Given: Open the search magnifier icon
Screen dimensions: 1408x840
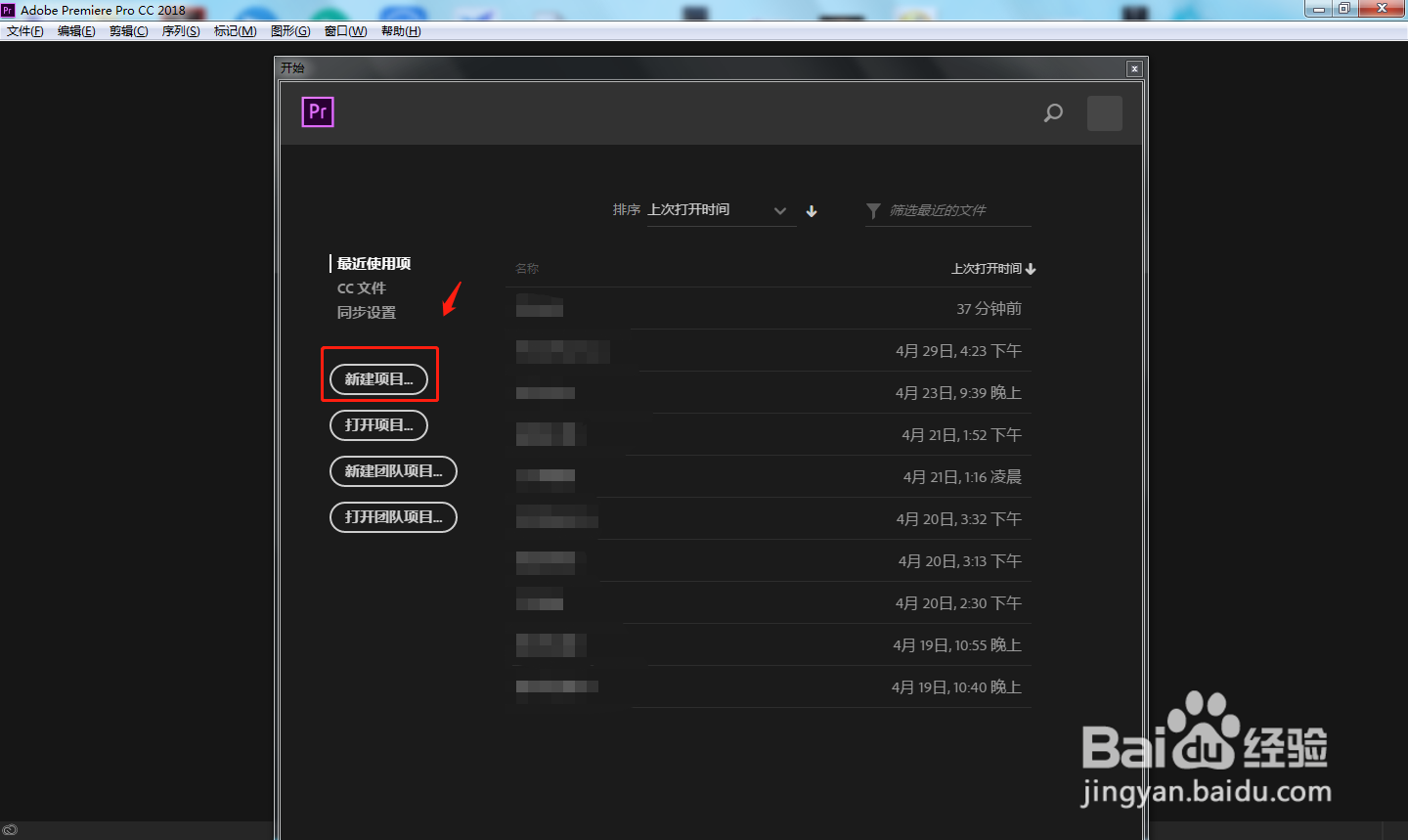Looking at the screenshot, I should 1053,112.
